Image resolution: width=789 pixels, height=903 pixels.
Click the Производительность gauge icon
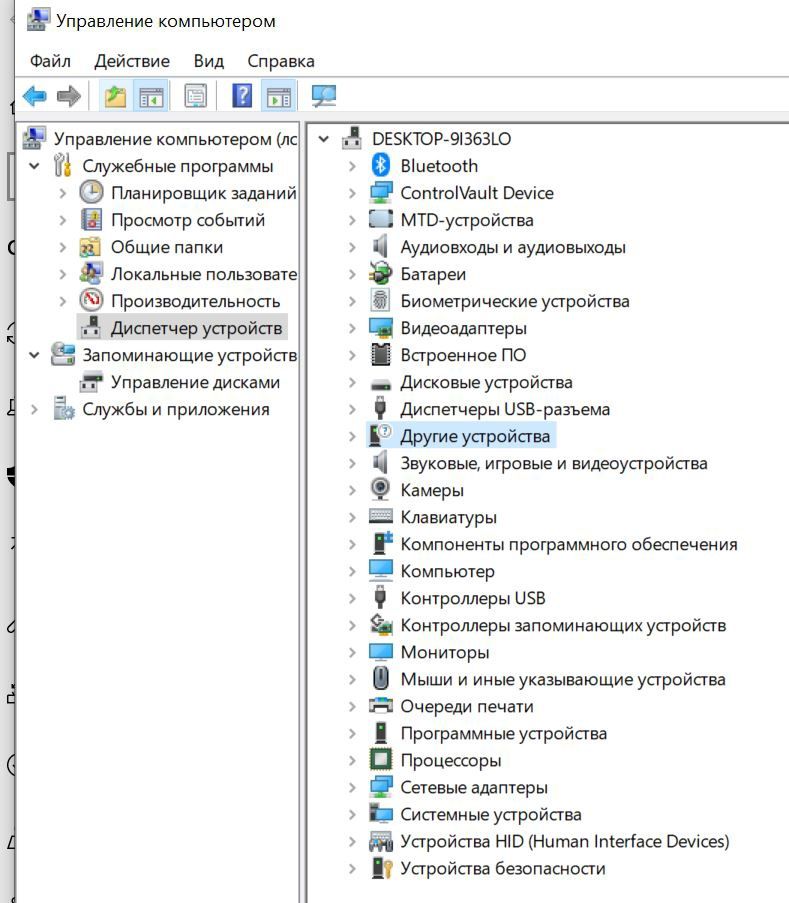click(91, 301)
